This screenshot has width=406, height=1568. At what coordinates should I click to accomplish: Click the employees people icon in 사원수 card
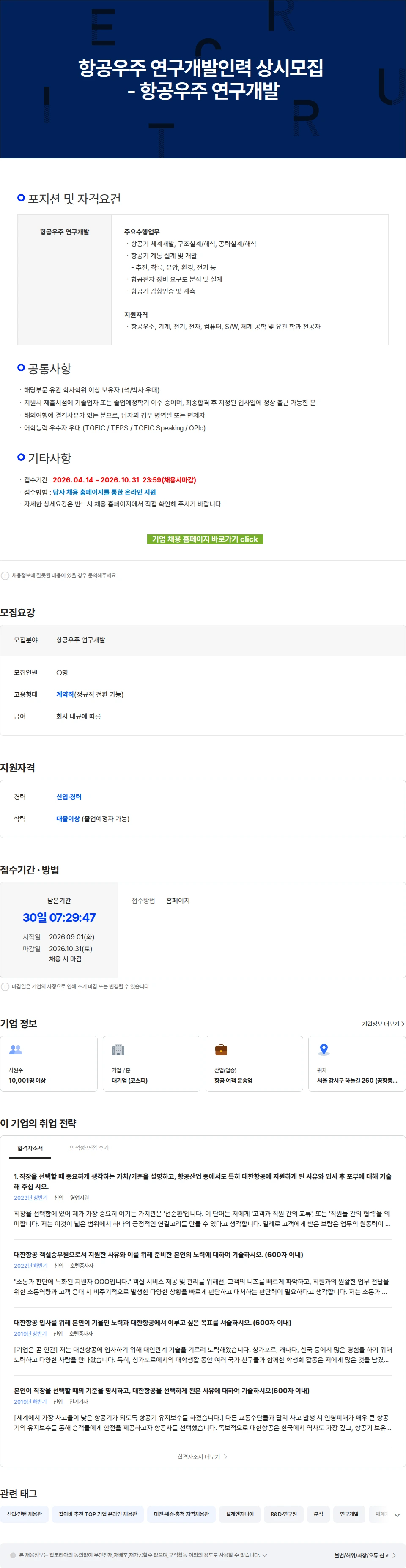[x=15, y=1049]
